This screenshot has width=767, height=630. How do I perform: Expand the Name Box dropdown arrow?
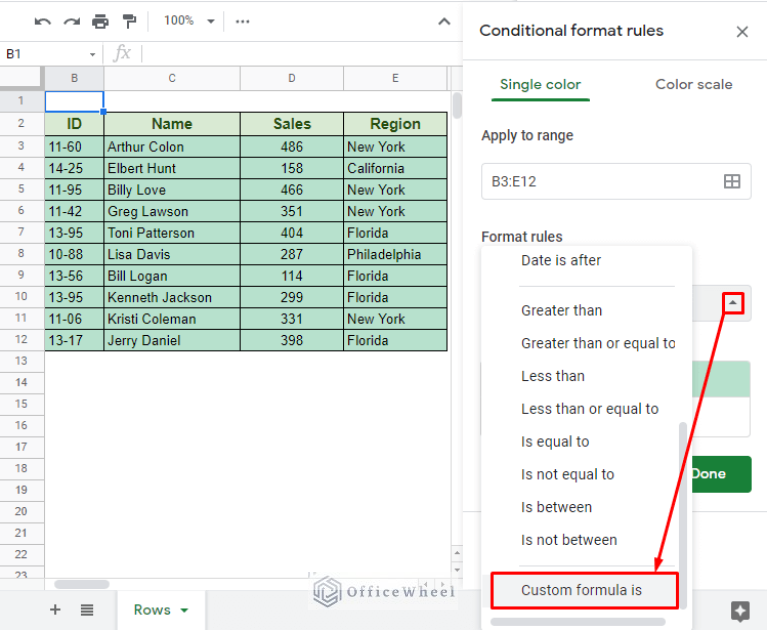click(93, 54)
